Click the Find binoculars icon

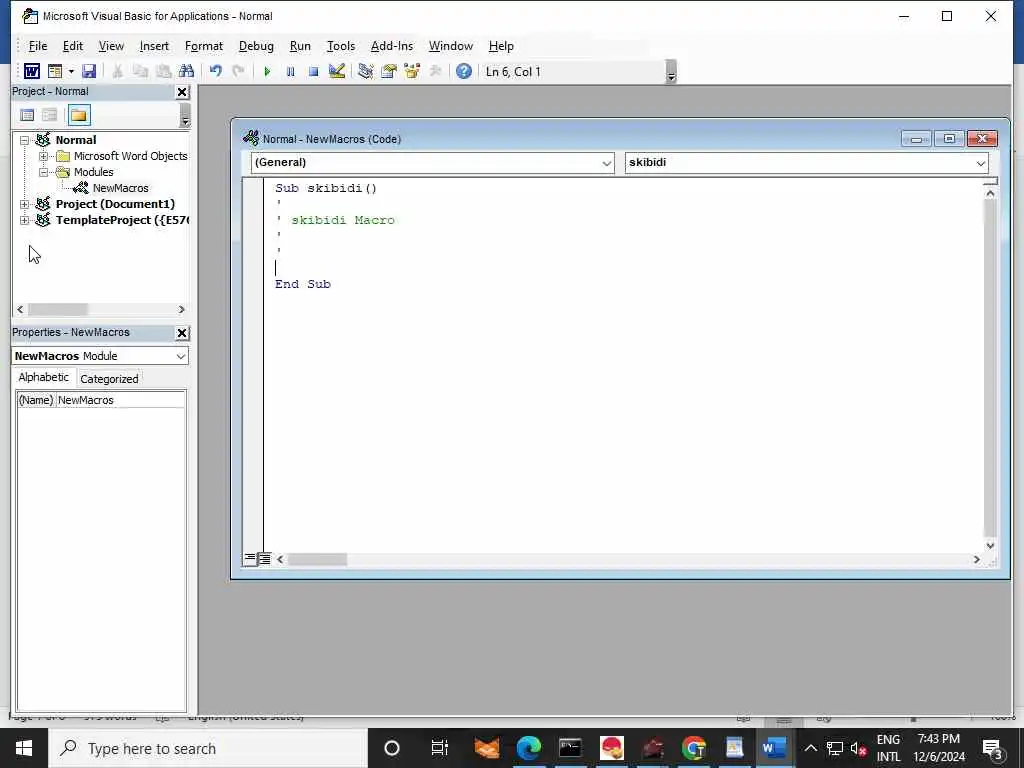[x=186, y=71]
